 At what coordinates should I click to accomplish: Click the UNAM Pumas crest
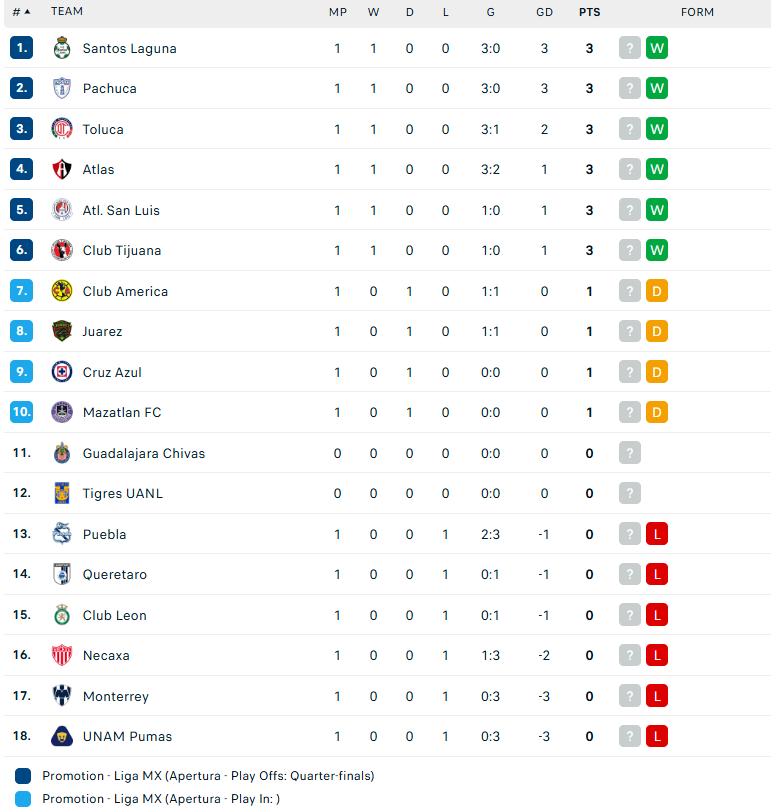pos(62,736)
